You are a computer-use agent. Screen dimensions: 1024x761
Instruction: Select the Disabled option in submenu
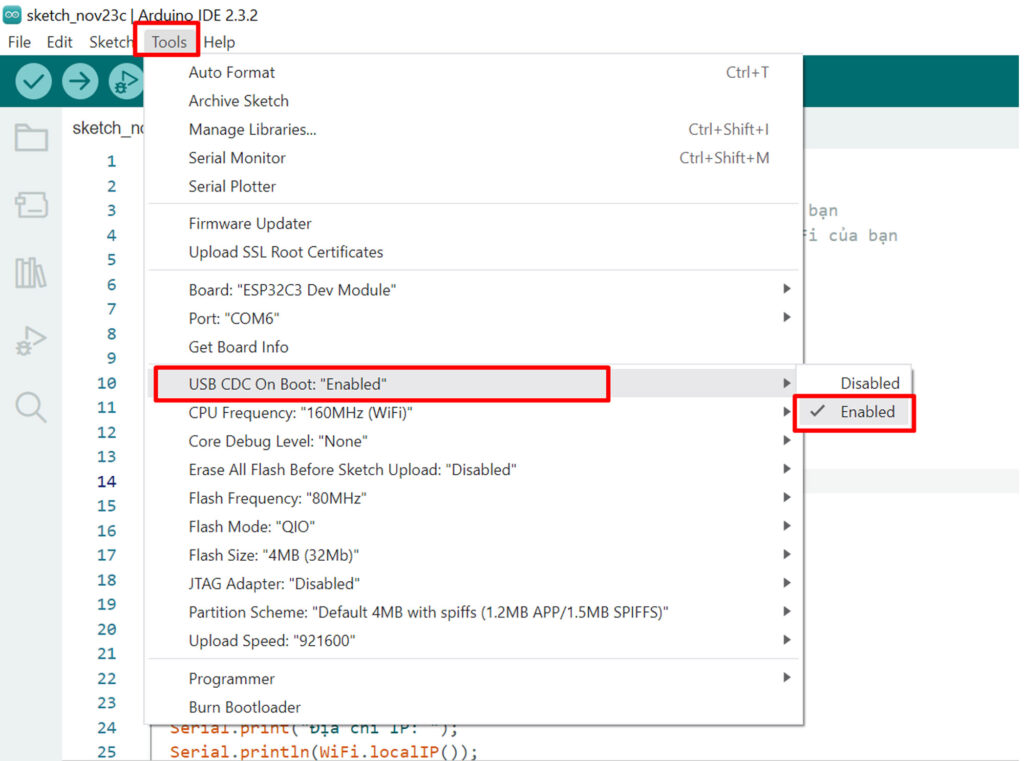coord(869,383)
